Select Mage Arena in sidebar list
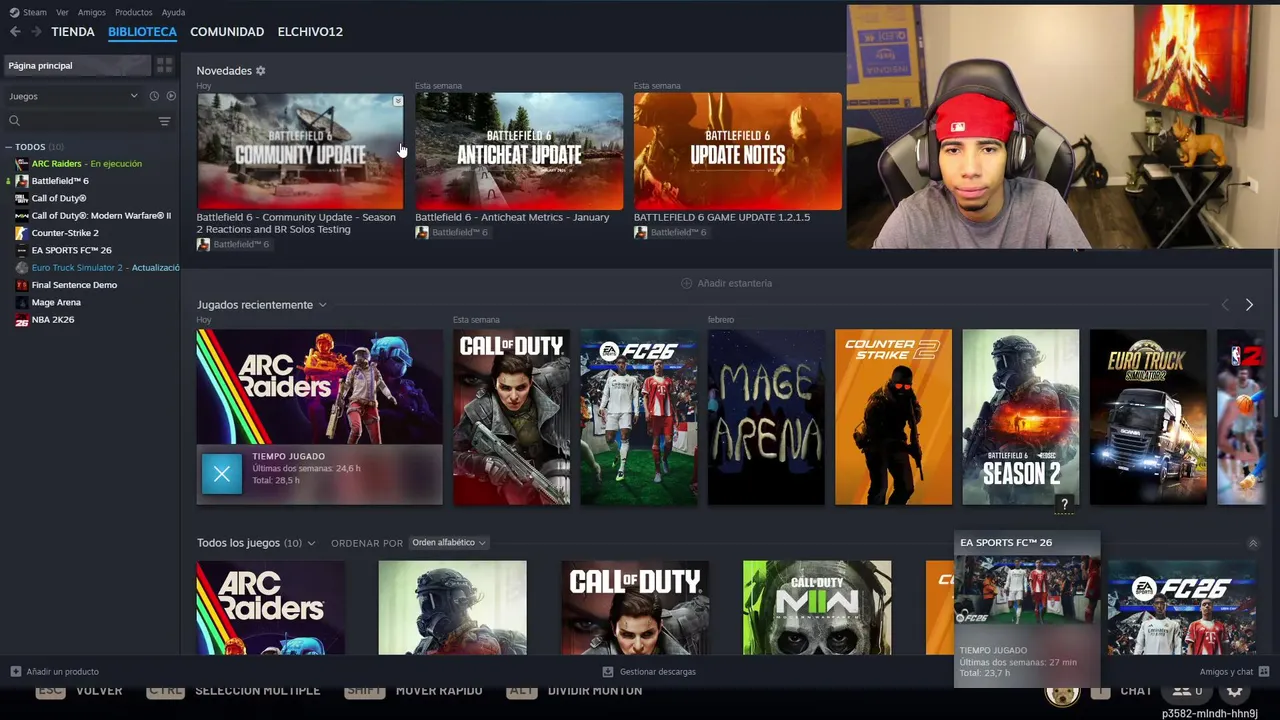Screen dimensions: 1280x720 pyautogui.click(x=56, y=302)
